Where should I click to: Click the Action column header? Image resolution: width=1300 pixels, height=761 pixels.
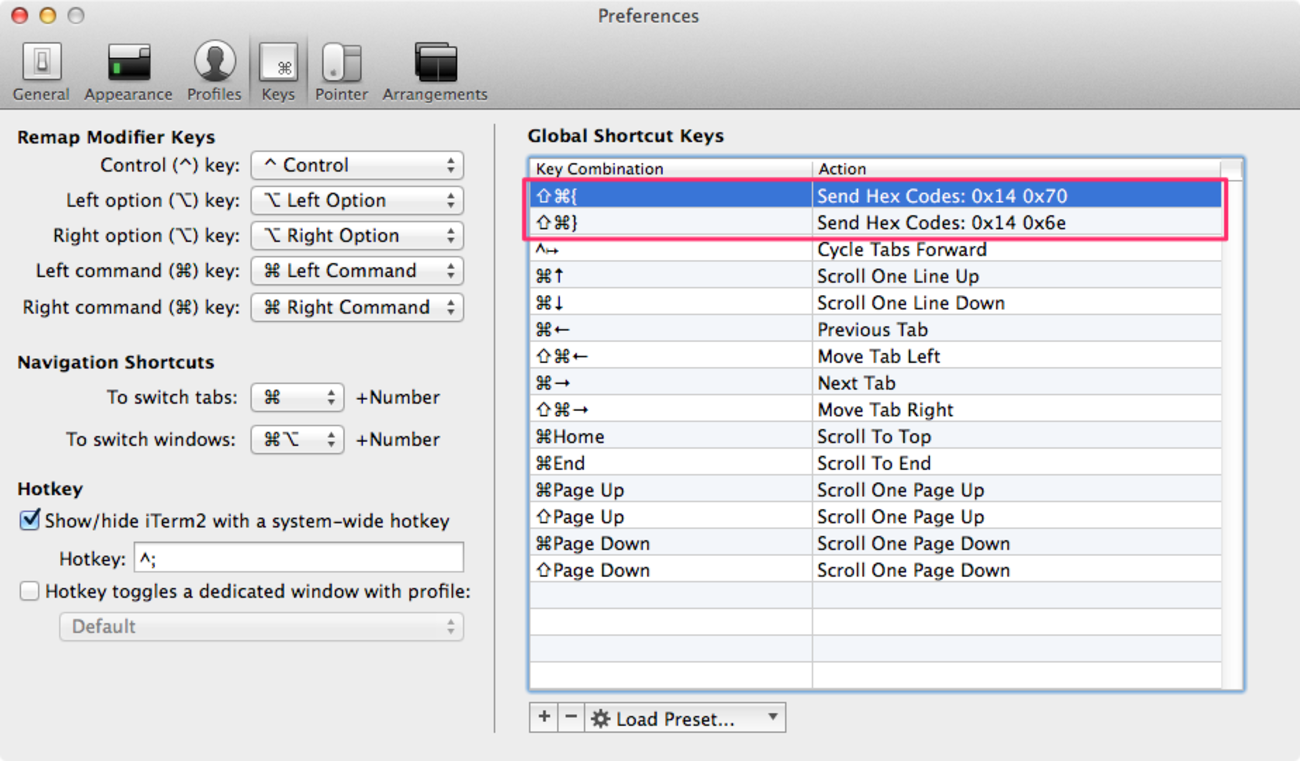tap(1017, 169)
